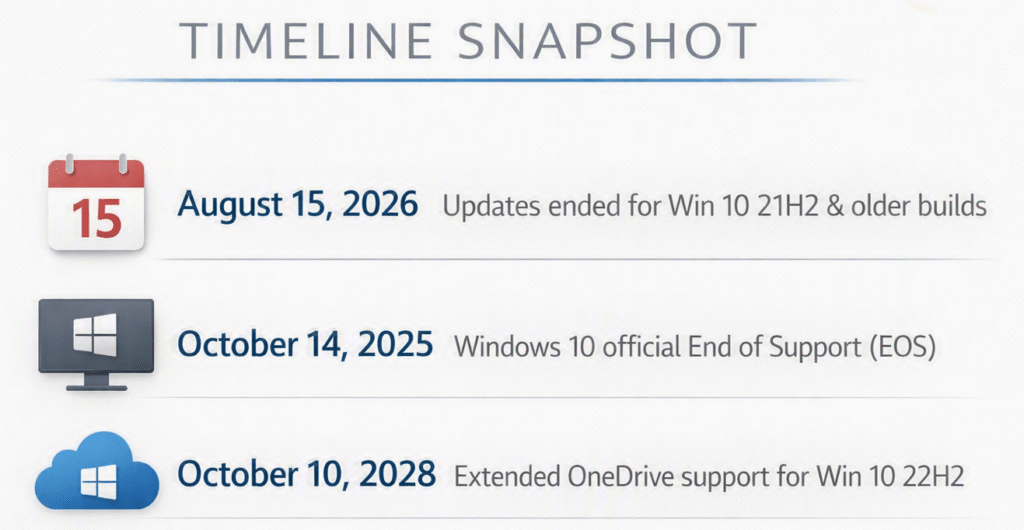Select the October 14, 2025 date

point(305,345)
